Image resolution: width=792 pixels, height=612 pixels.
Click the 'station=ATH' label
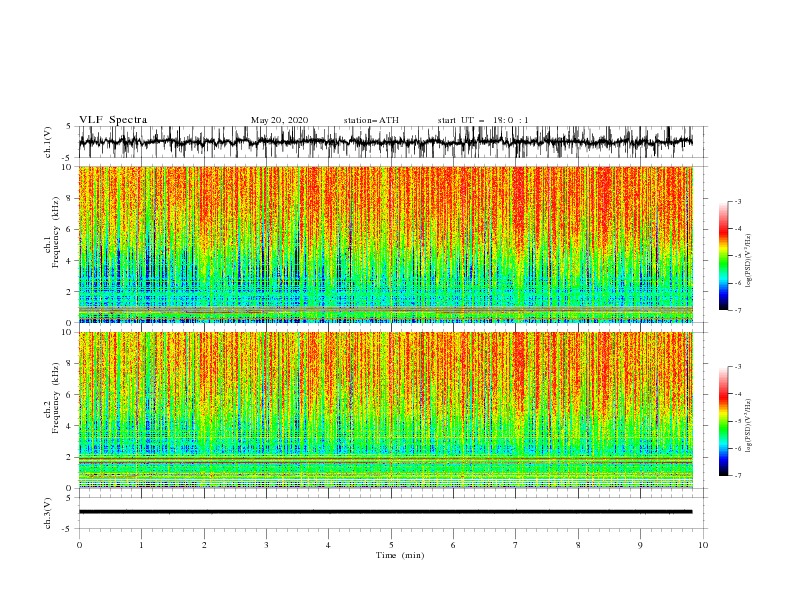(371, 120)
